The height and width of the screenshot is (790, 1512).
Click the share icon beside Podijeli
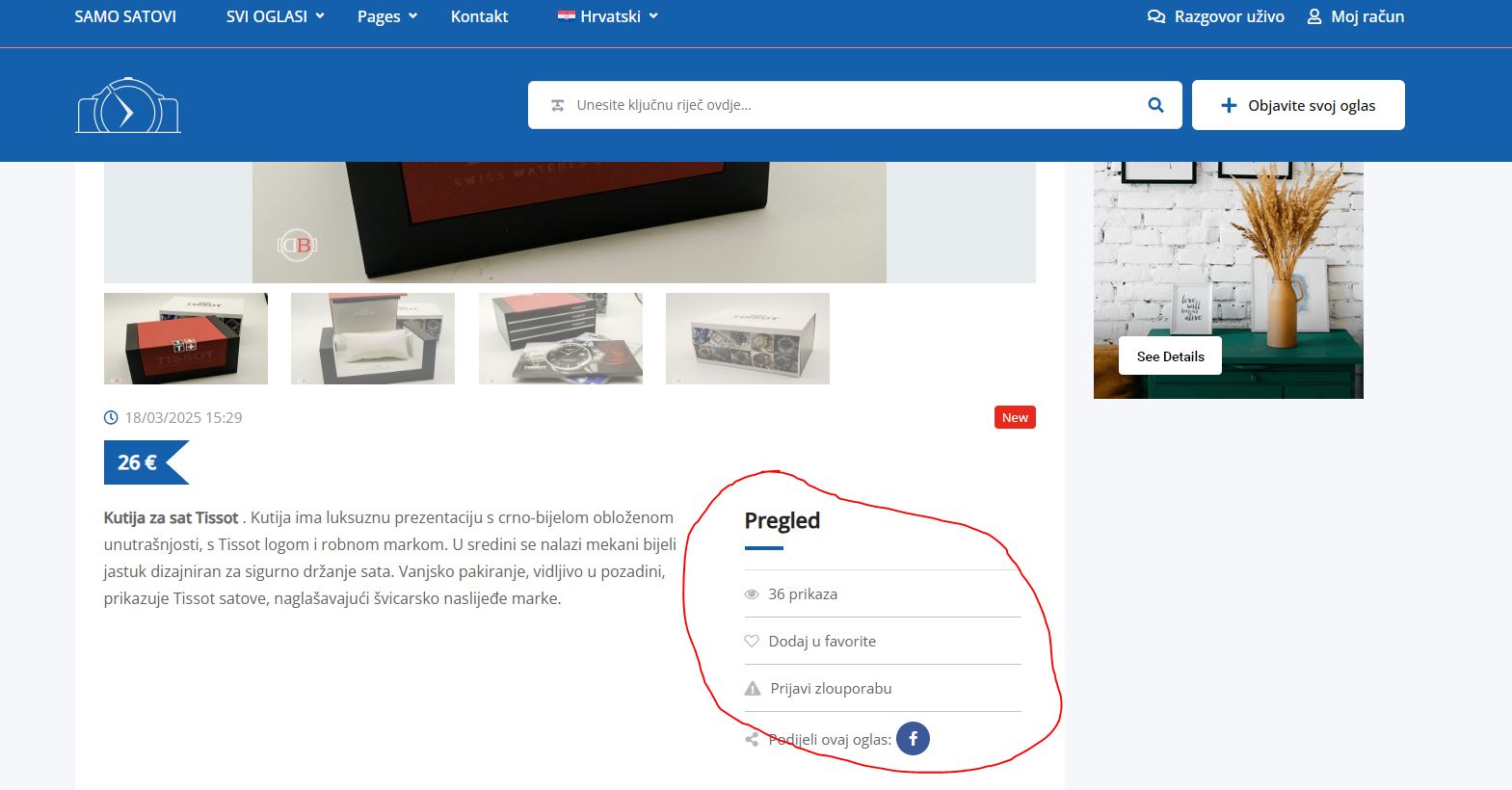[x=752, y=740]
